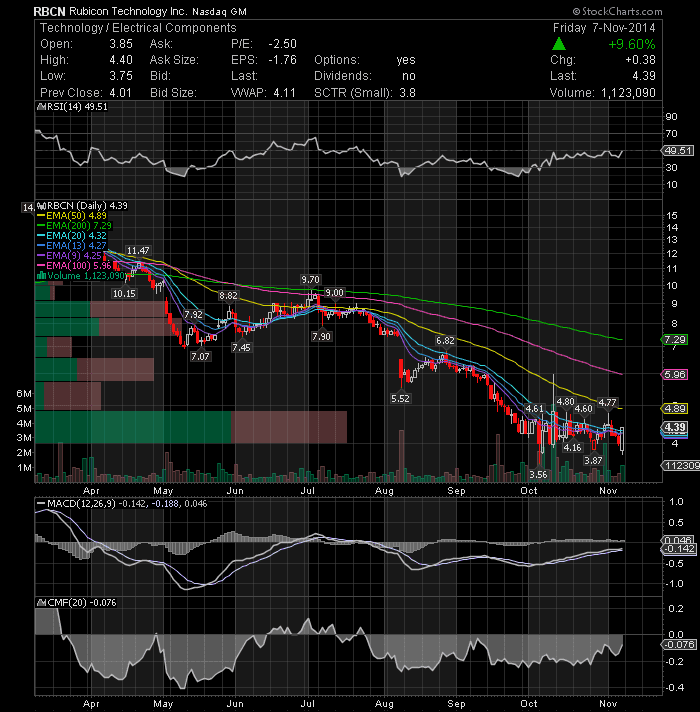
Task: Click the Nasdaq GM exchange label
Action: click(x=219, y=12)
